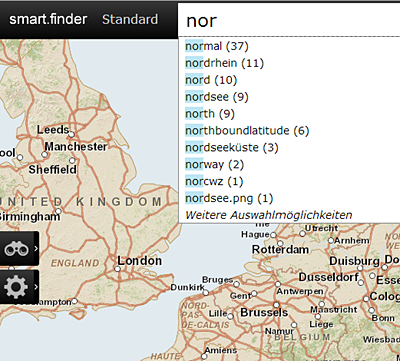Click the Bruges city marker
The image size is (400, 361).
click(236, 284)
